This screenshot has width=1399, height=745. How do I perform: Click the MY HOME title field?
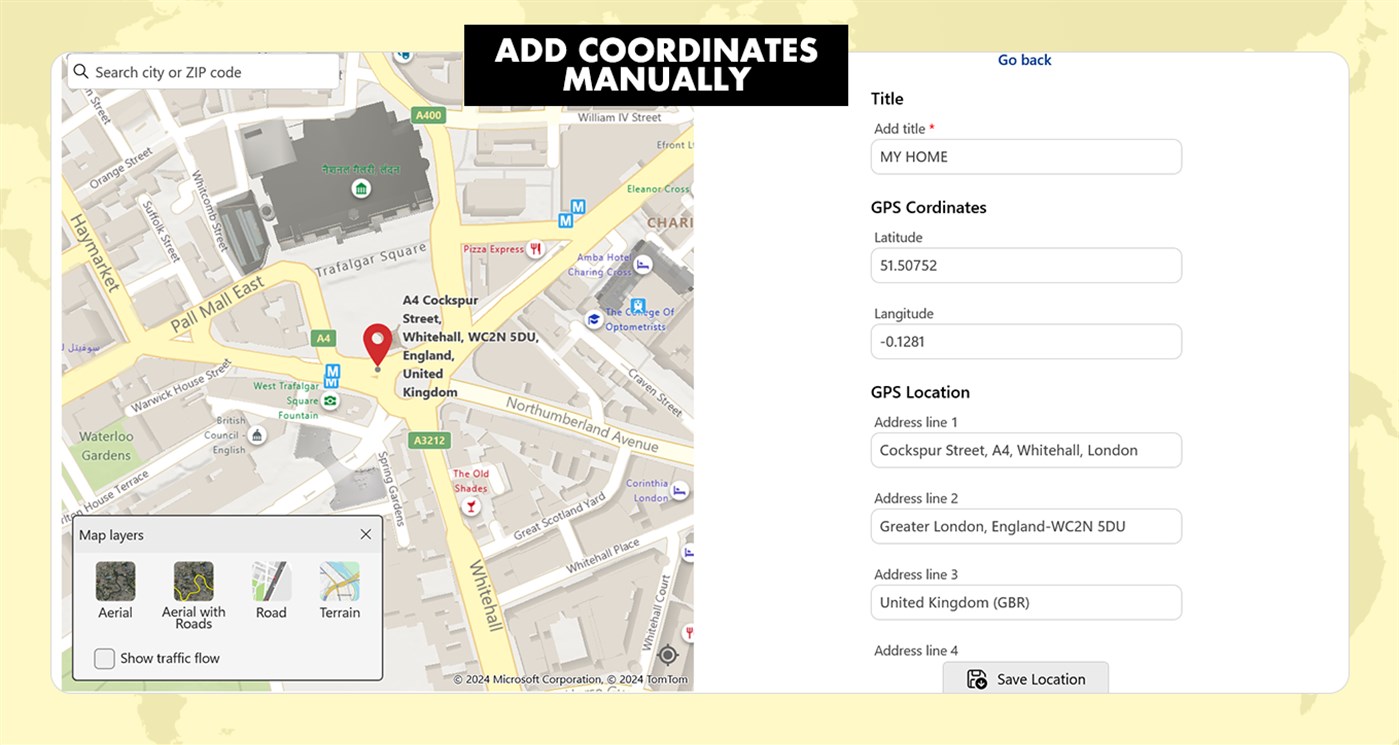tap(1026, 156)
